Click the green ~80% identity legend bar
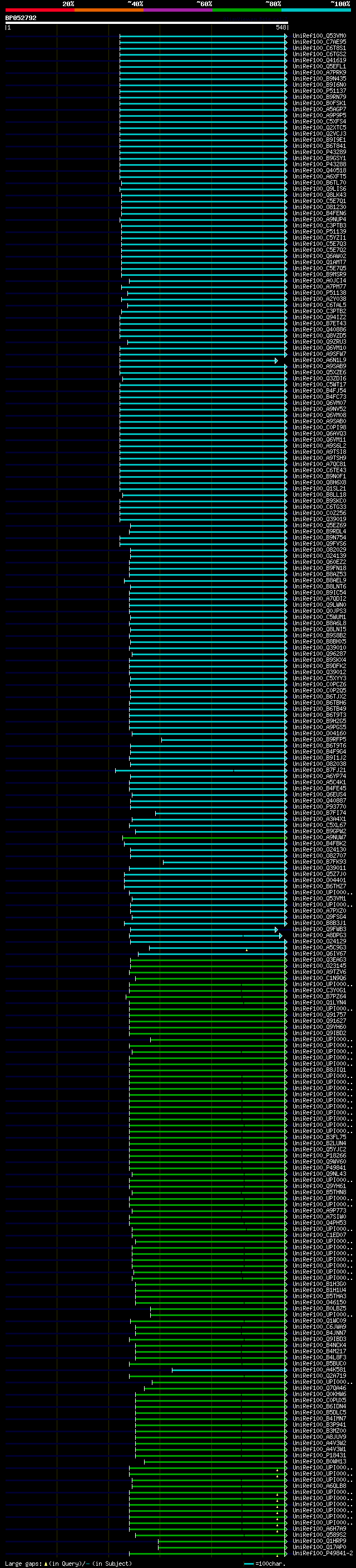356x1568 pixels. [247, 10]
